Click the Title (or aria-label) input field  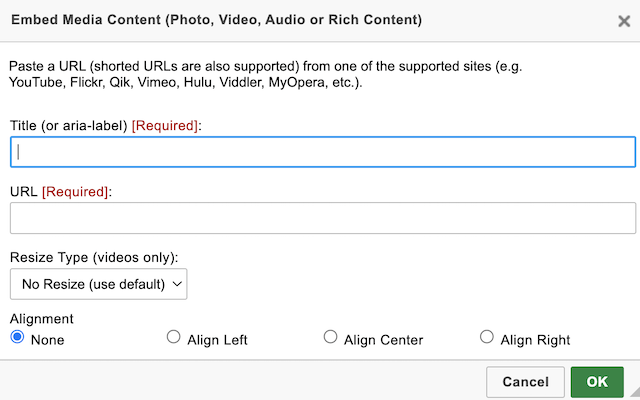[x=322, y=152]
